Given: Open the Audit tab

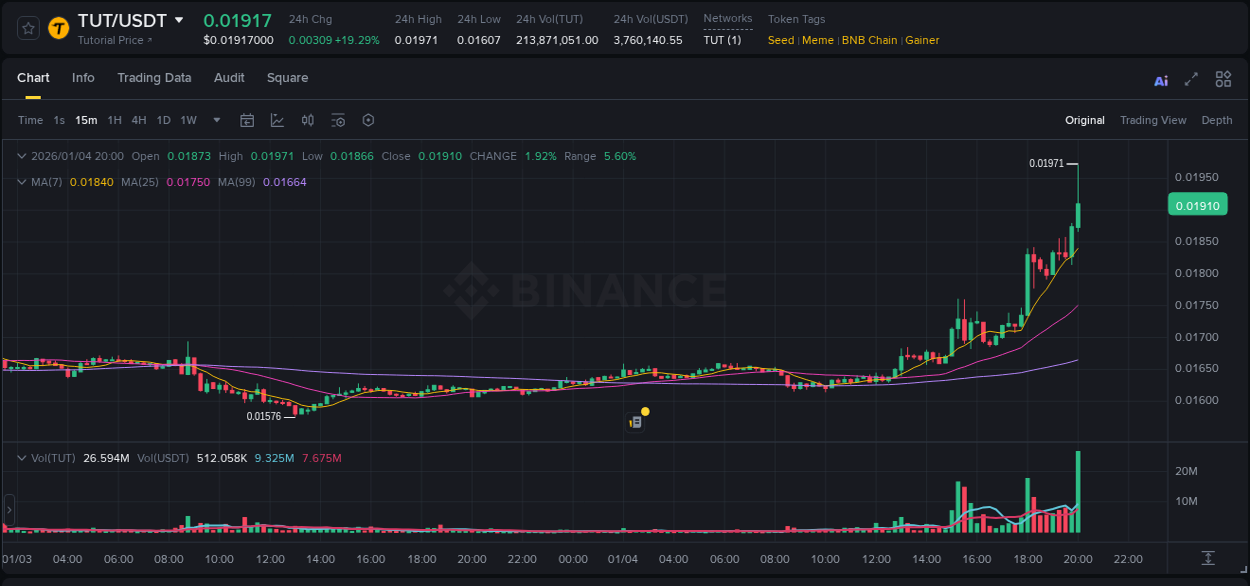Looking at the screenshot, I should point(229,78).
